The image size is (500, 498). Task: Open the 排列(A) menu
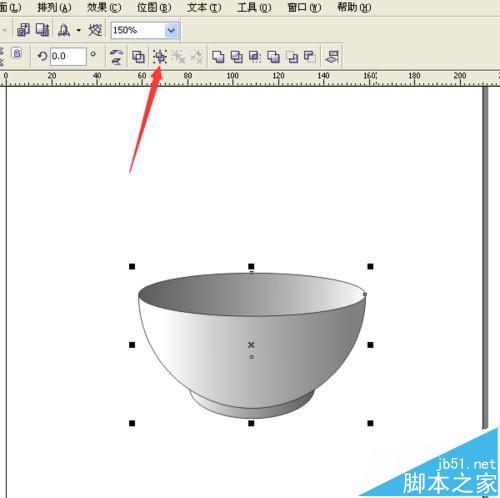(54, 7)
